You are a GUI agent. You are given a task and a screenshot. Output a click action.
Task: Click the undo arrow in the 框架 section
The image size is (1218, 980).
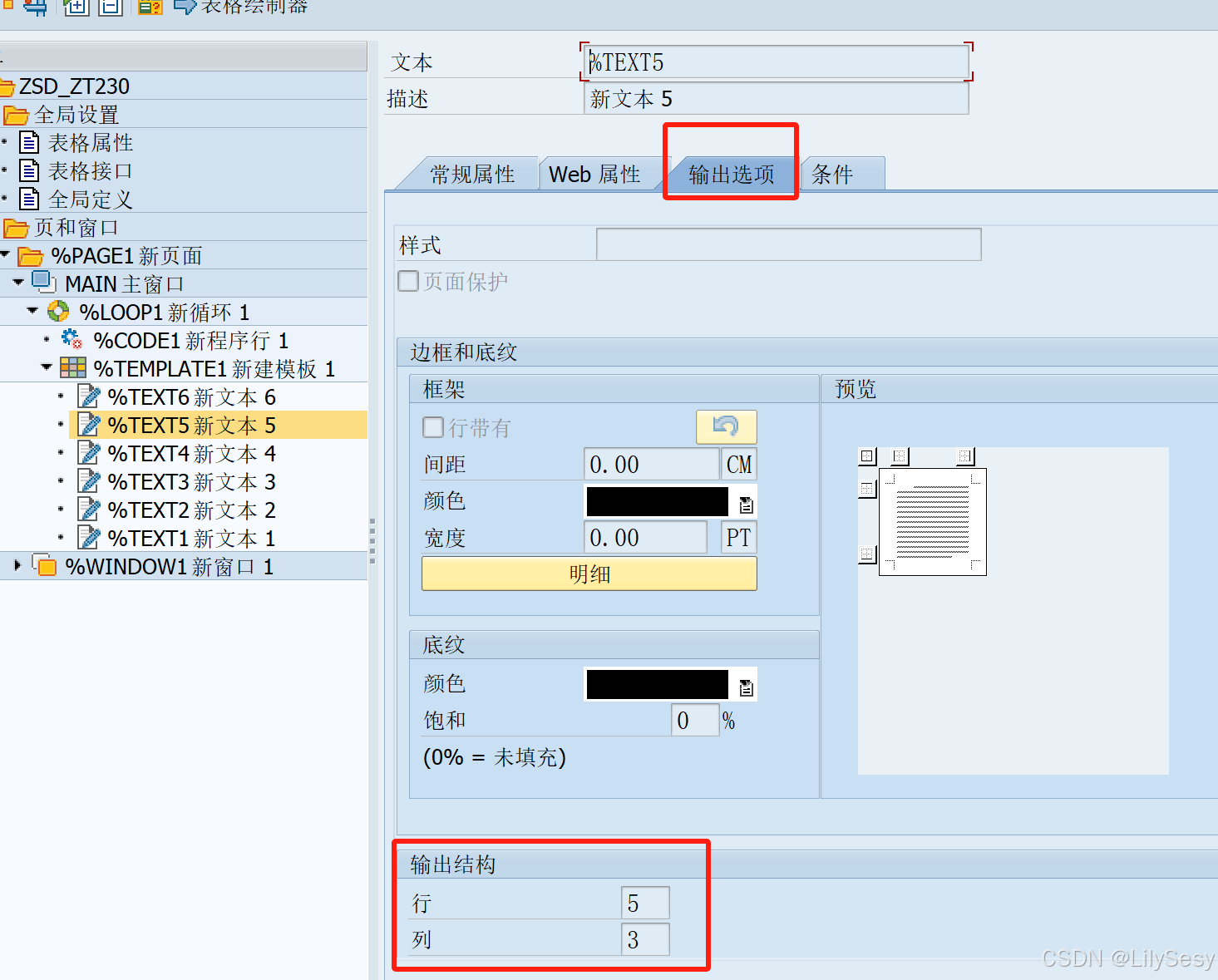pos(725,426)
